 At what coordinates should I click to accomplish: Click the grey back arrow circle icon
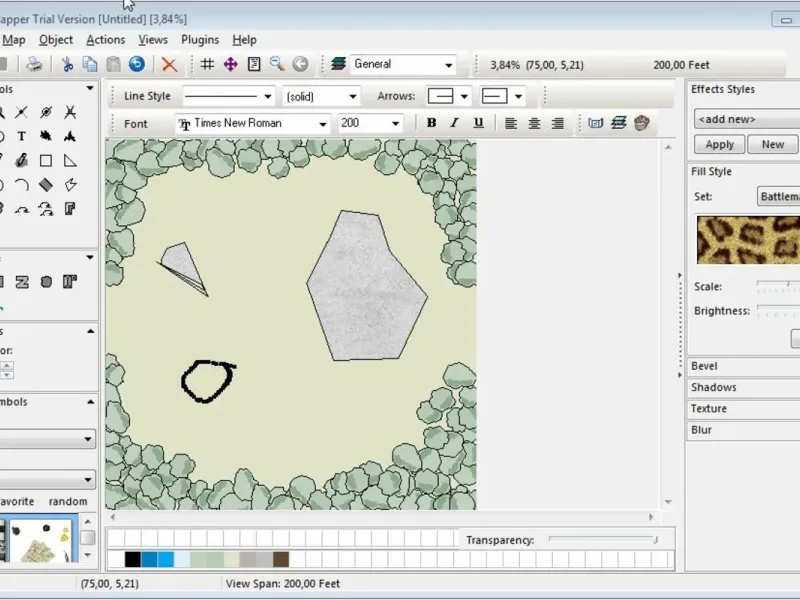(301, 64)
